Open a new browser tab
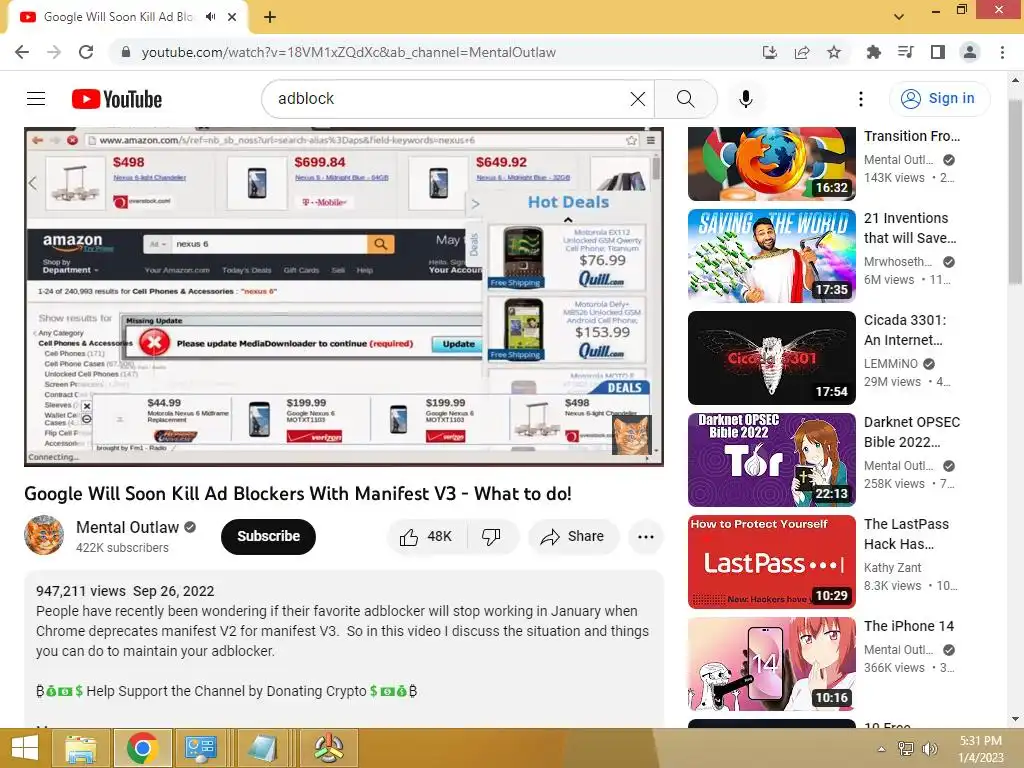Viewport: 1024px width, 768px height. pos(270,17)
